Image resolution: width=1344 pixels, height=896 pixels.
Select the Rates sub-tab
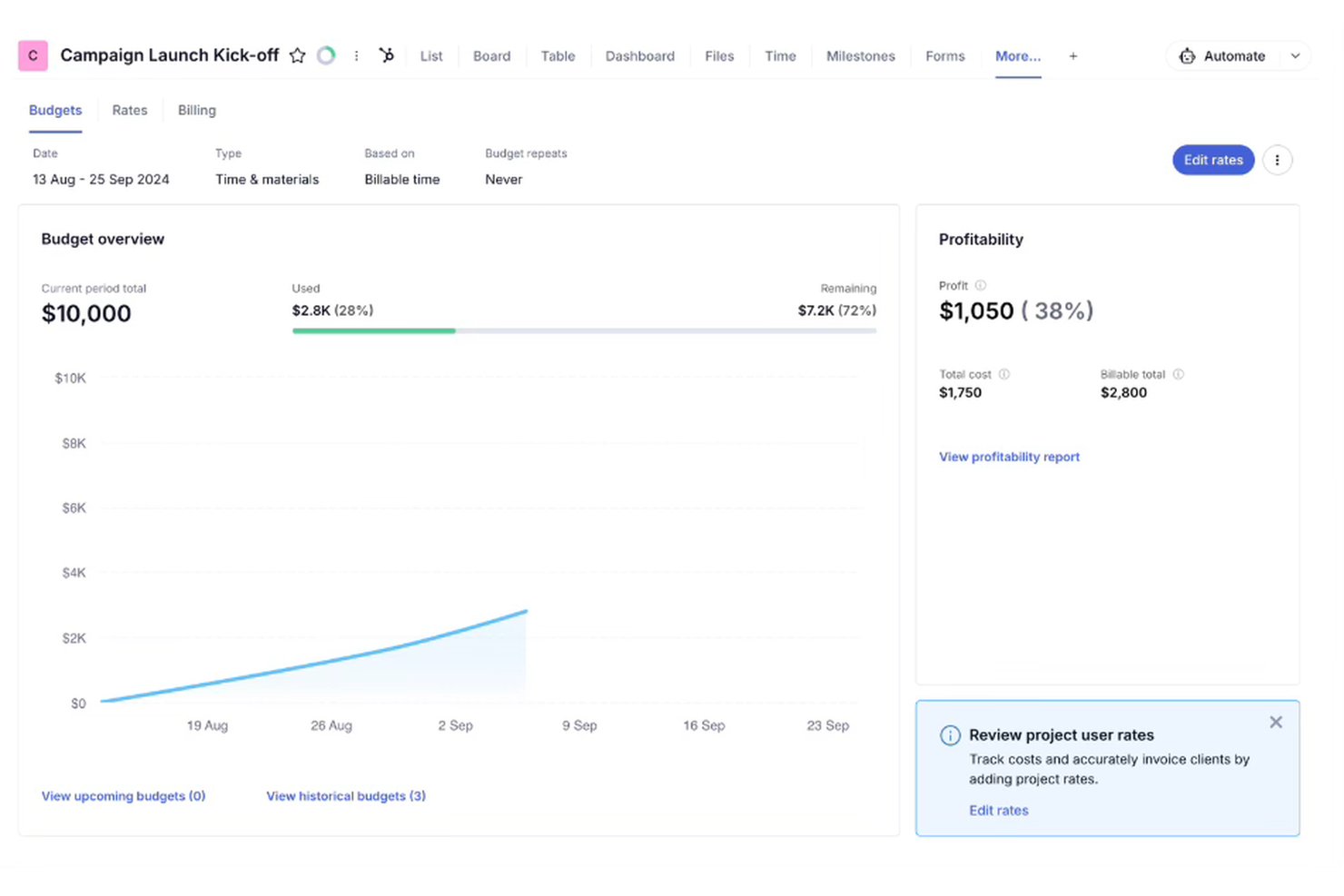(130, 110)
